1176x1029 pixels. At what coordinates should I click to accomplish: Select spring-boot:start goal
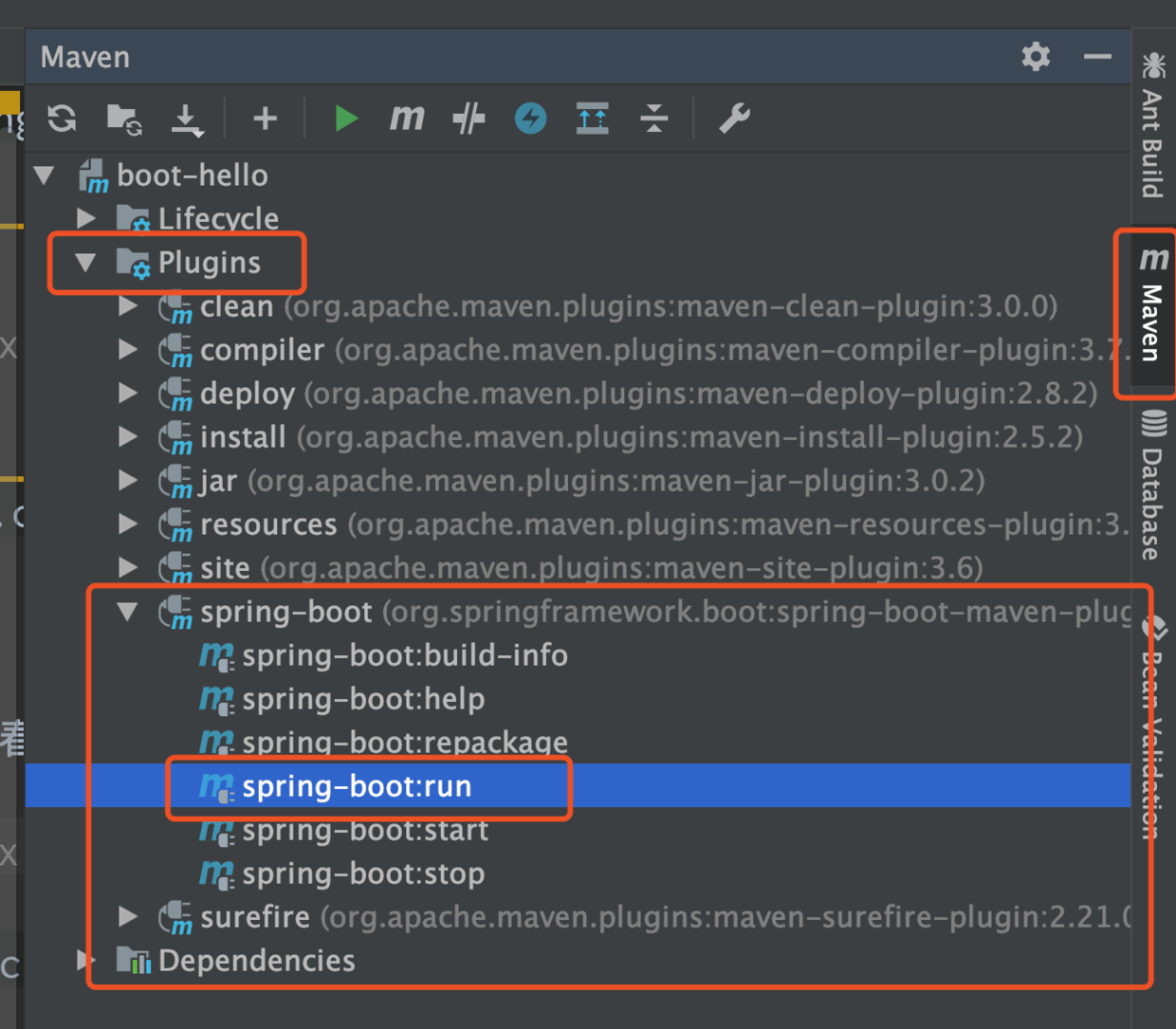[365, 830]
